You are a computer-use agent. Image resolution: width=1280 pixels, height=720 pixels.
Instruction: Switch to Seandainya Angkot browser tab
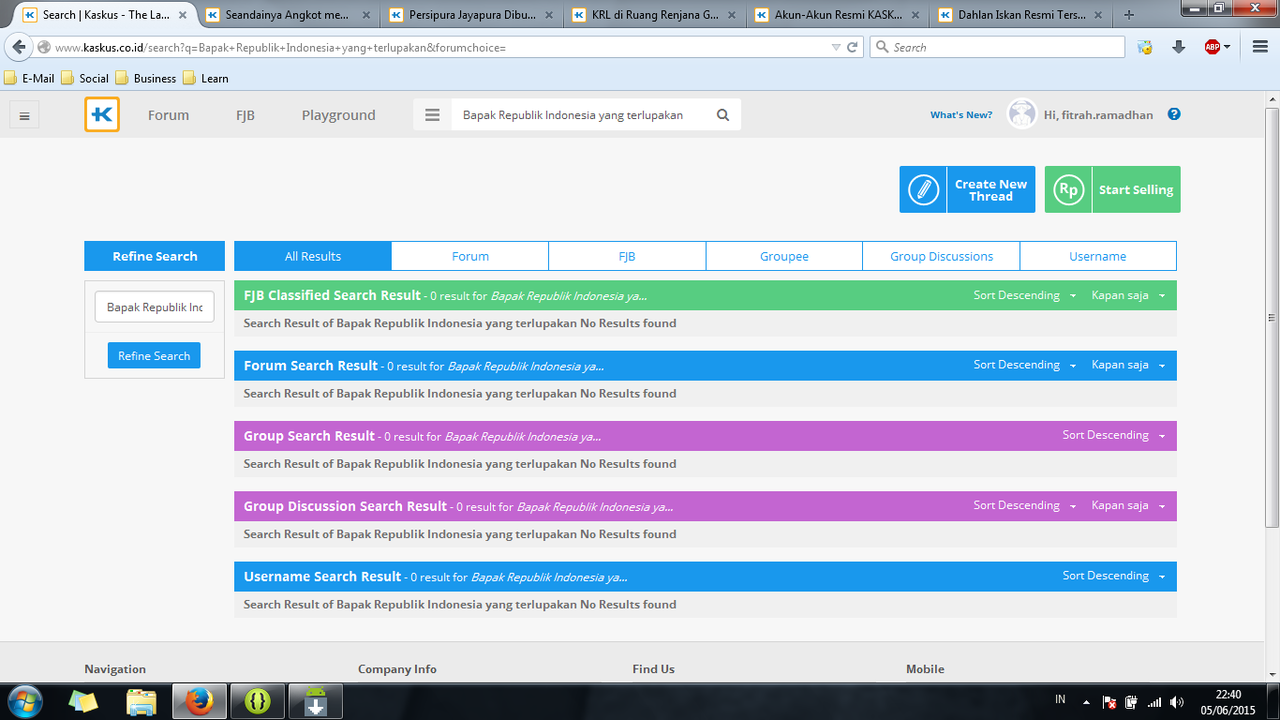(x=285, y=15)
